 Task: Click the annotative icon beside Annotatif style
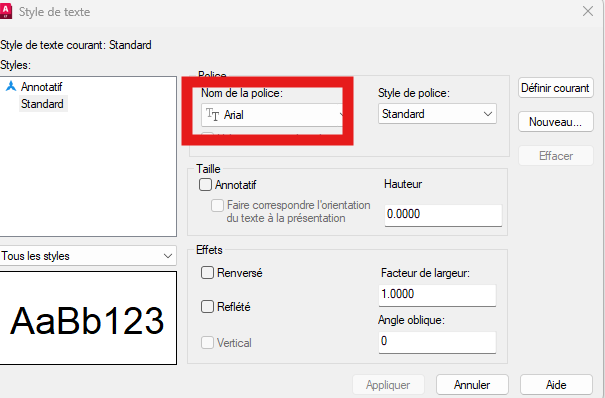11,86
